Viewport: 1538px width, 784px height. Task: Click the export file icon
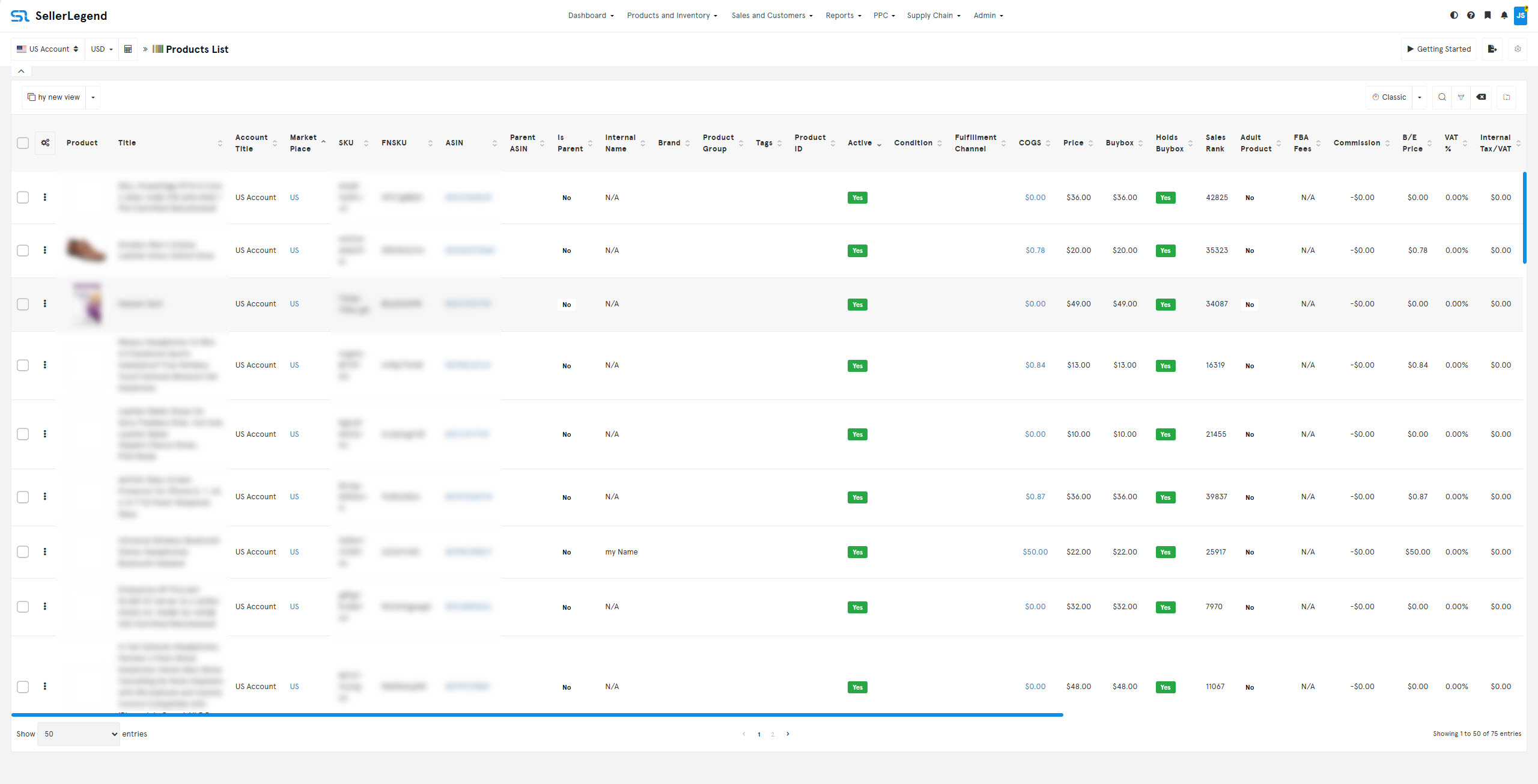pyautogui.click(x=1492, y=49)
